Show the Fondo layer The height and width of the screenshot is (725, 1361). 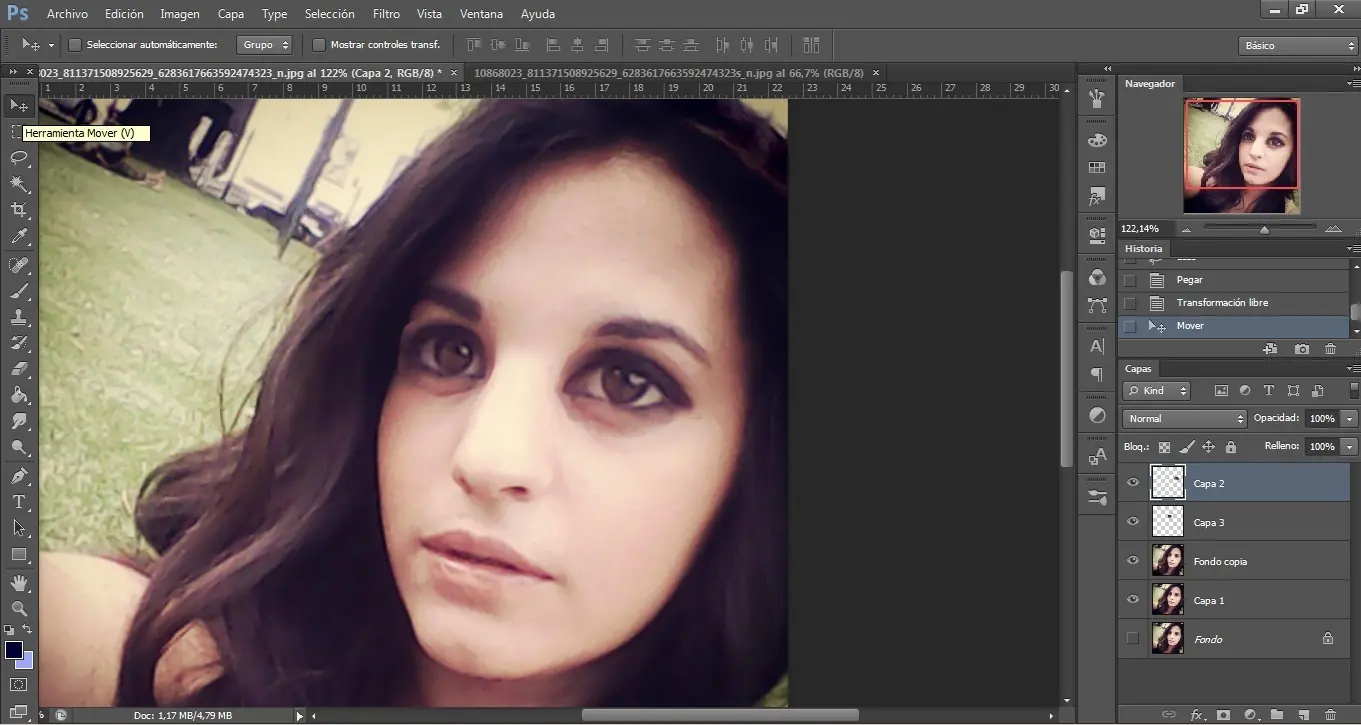coord(1133,639)
